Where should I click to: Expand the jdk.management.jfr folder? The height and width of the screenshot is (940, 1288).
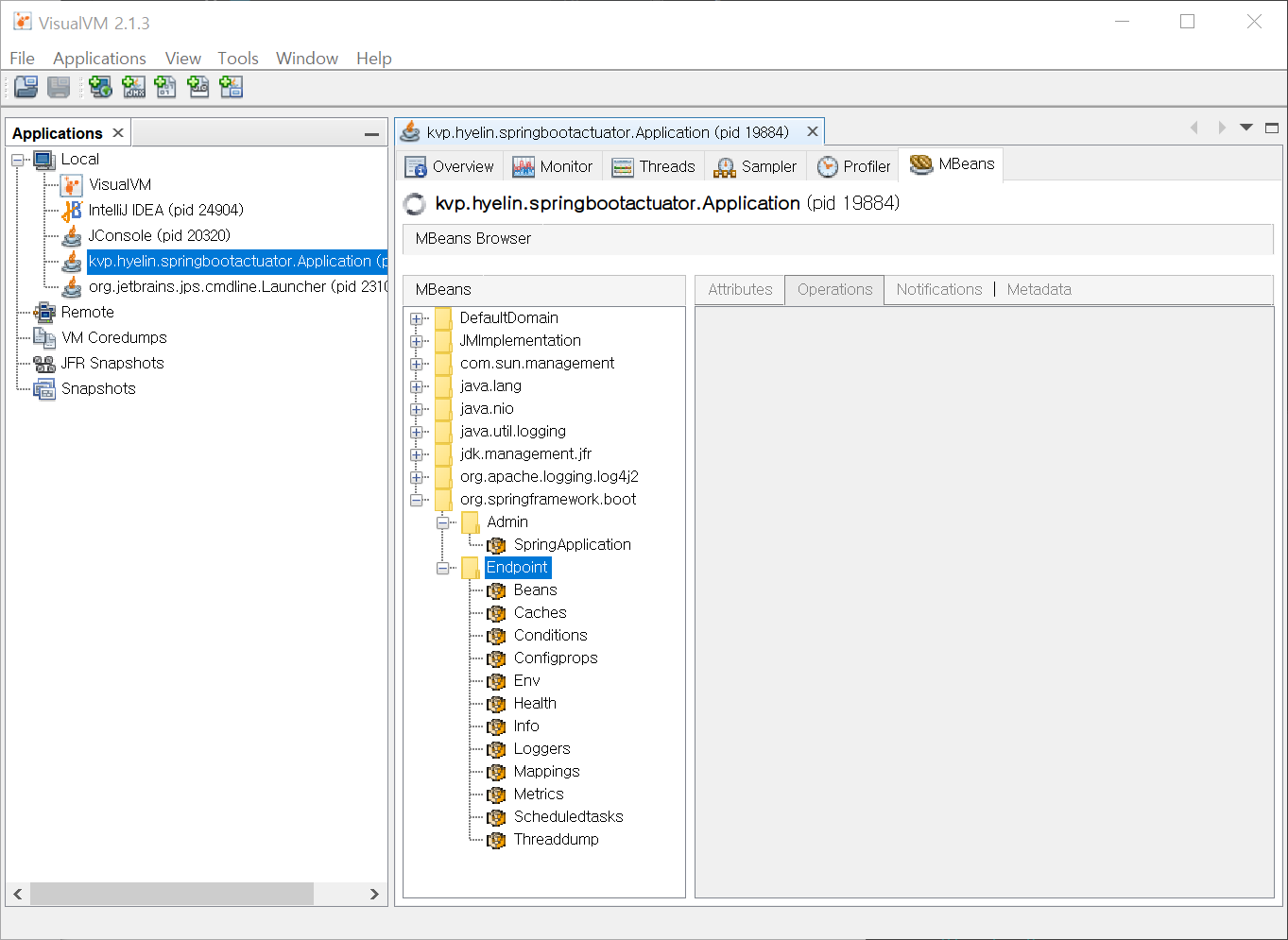pyautogui.click(x=416, y=454)
